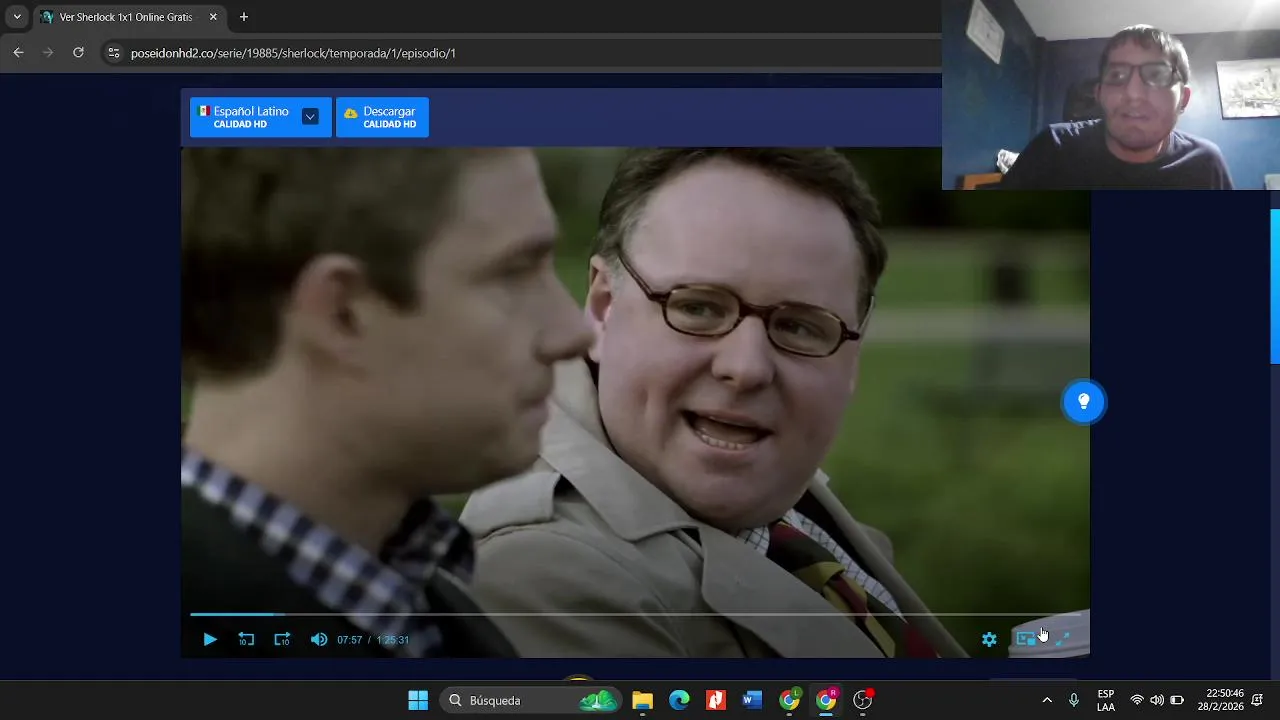Image resolution: width=1280 pixels, height=720 pixels.
Task: Play the Sherlock episode video
Action: pyautogui.click(x=210, y=640)
